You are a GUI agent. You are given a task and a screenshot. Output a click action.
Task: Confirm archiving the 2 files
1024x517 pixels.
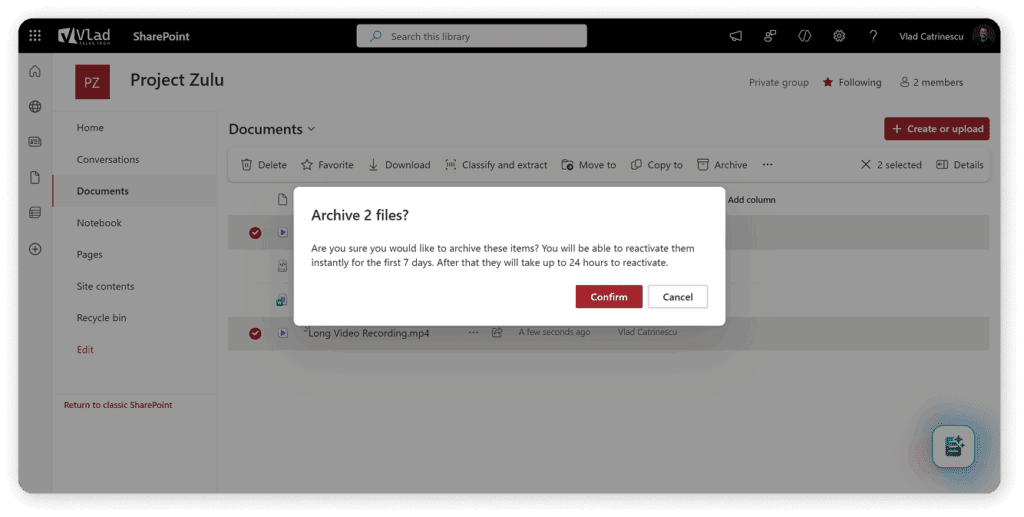tap(609, 296)
